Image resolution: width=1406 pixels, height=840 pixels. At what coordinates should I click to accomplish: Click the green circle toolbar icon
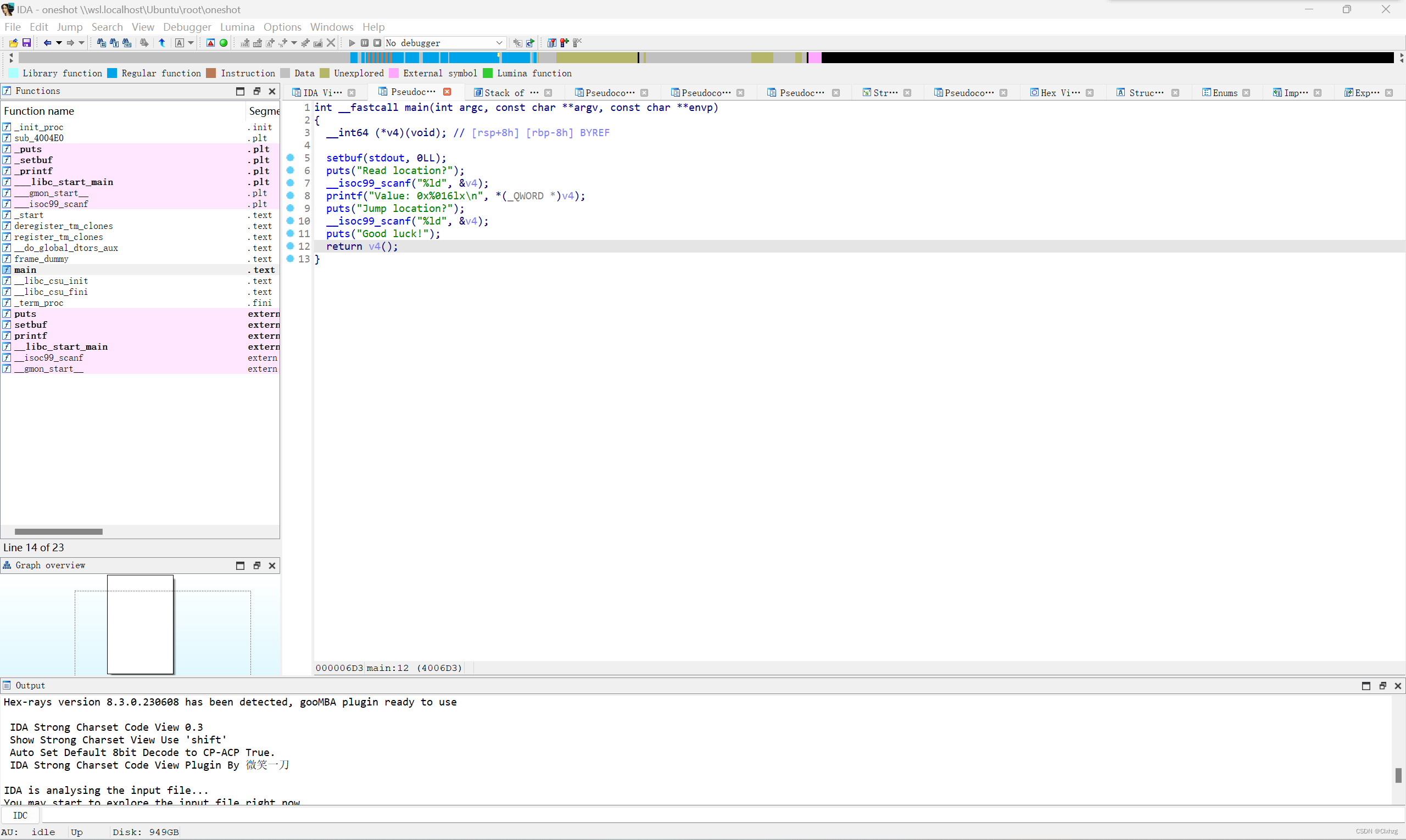pyautogui.click(x=224, y=43)
